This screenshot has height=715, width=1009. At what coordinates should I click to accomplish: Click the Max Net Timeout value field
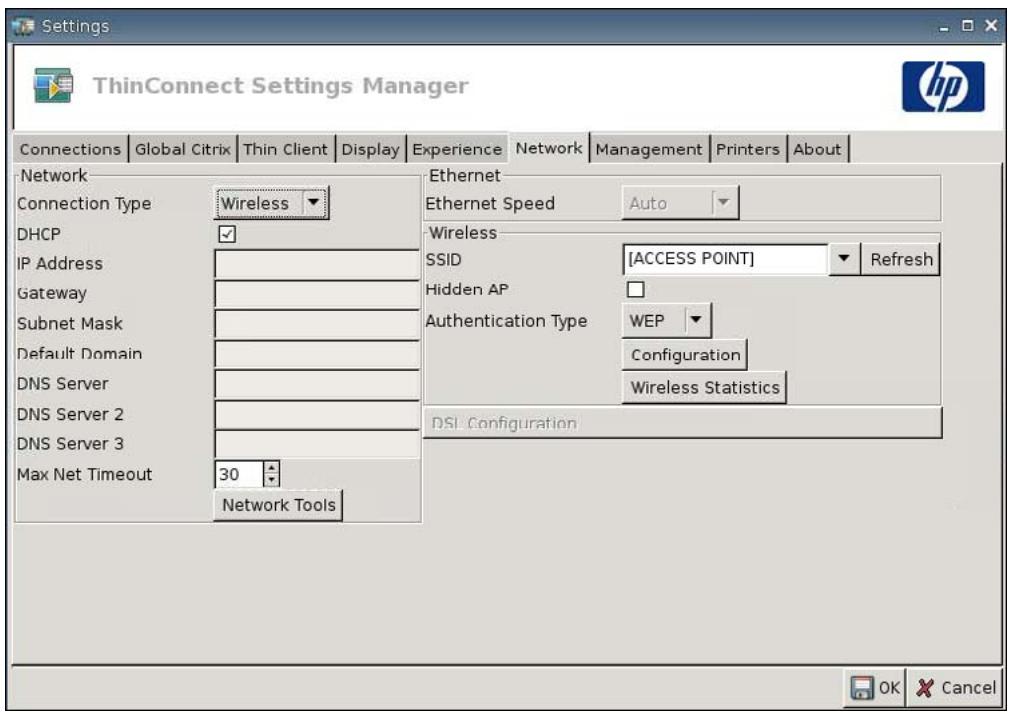tap(239, 474)
